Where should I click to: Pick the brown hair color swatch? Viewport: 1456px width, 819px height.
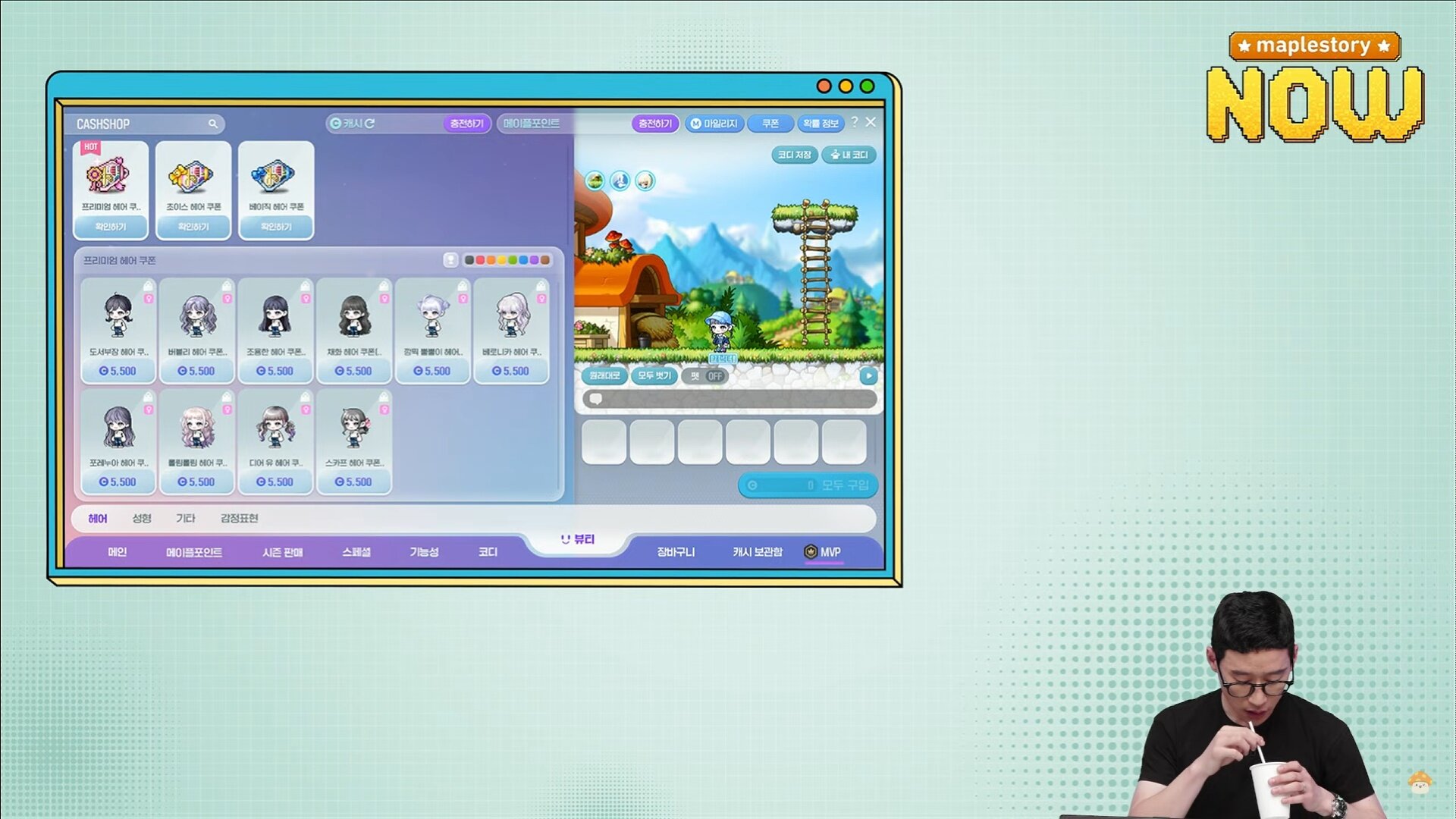point(544,260)
